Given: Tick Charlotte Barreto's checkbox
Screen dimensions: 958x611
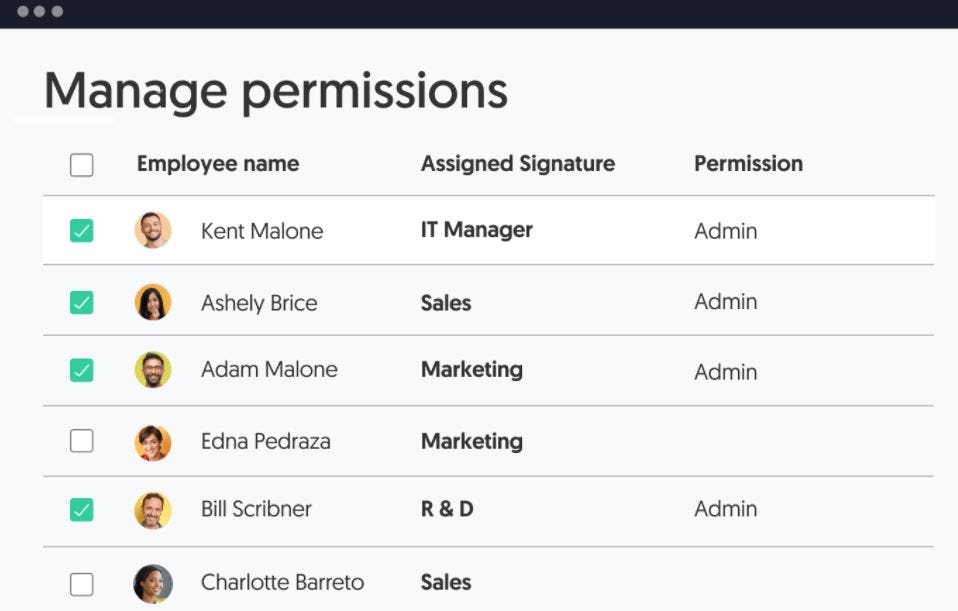Looking at the screenshot, I should 81,584.
